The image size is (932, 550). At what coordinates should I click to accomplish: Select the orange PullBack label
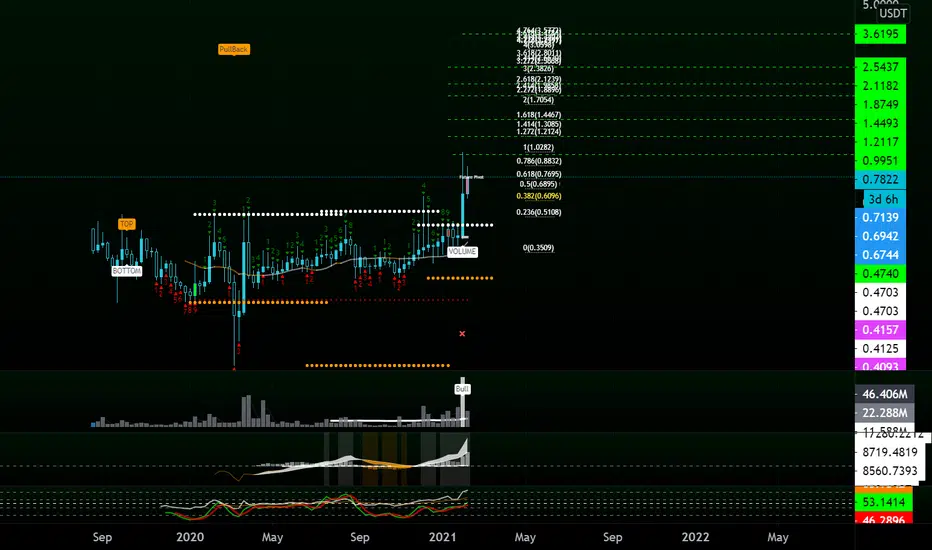234,49
